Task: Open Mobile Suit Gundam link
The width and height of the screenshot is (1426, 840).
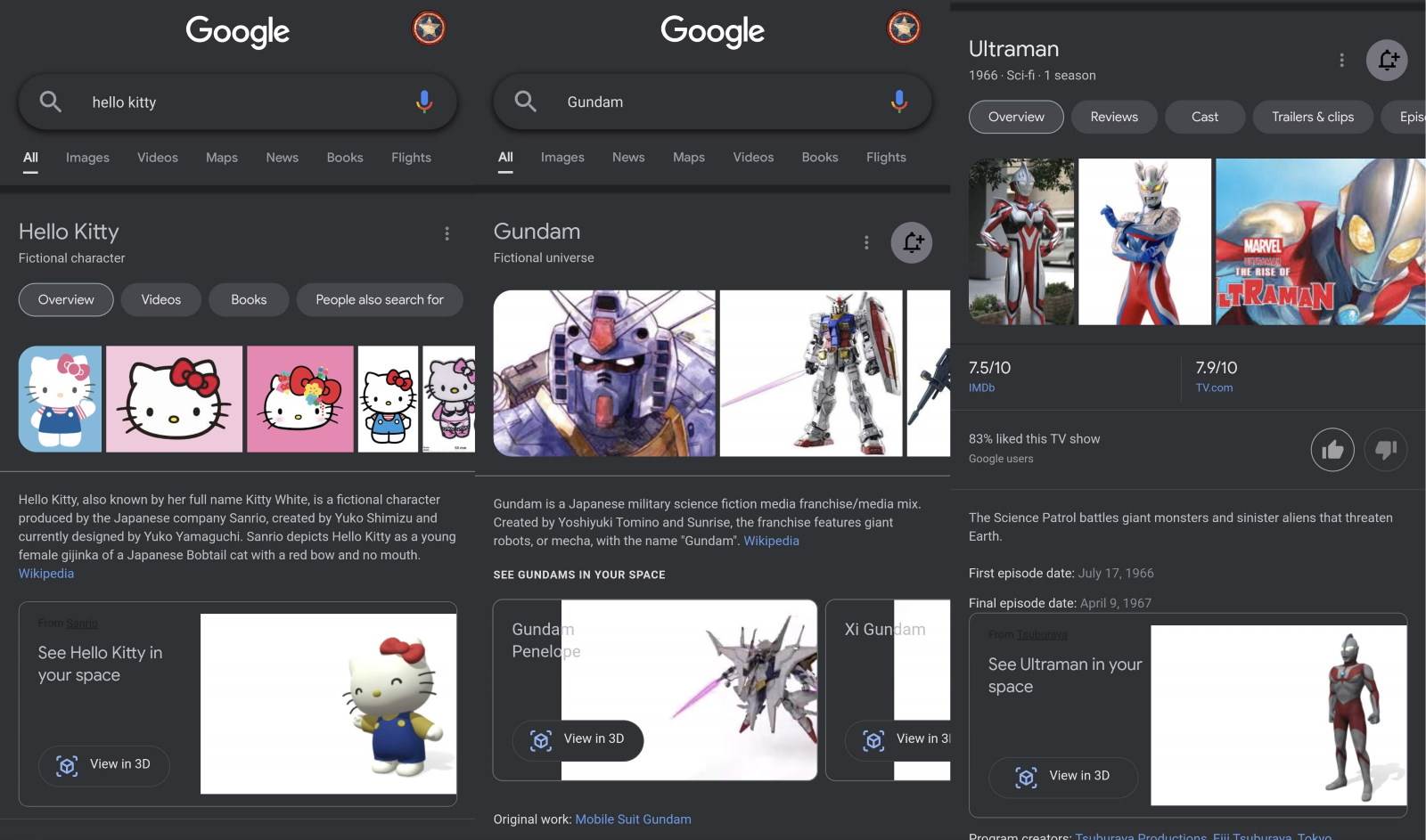Action: [633, 820]
